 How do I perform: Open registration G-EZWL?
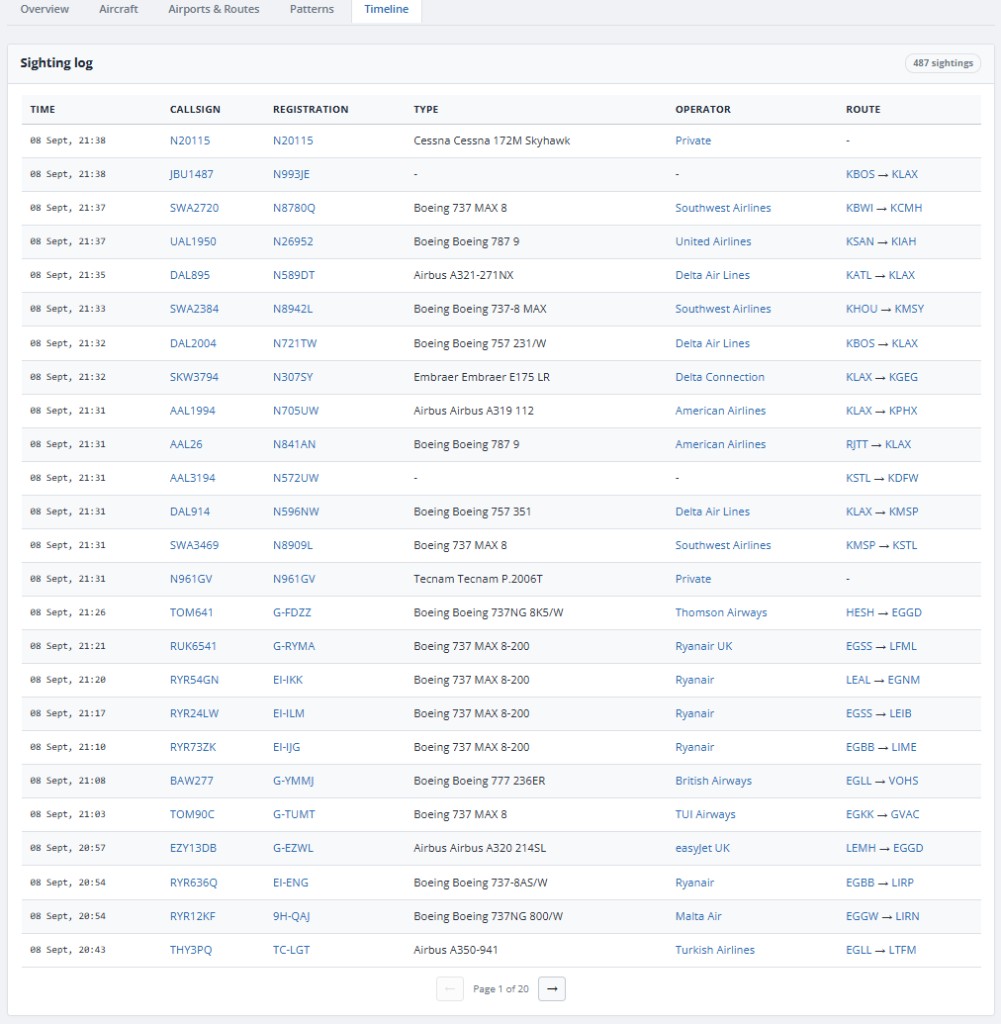(293, 848)
